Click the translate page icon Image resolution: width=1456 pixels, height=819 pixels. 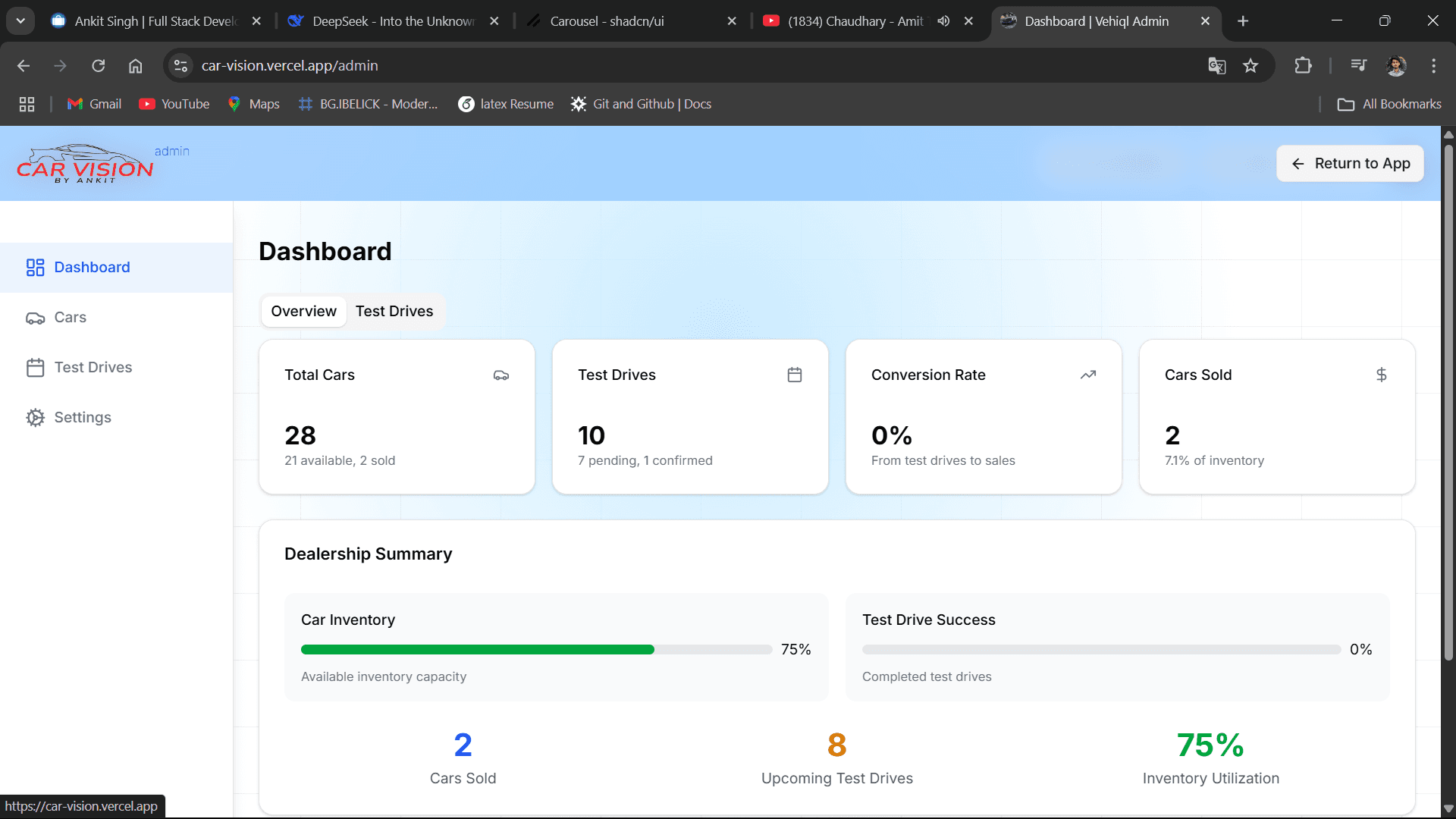1217,66
